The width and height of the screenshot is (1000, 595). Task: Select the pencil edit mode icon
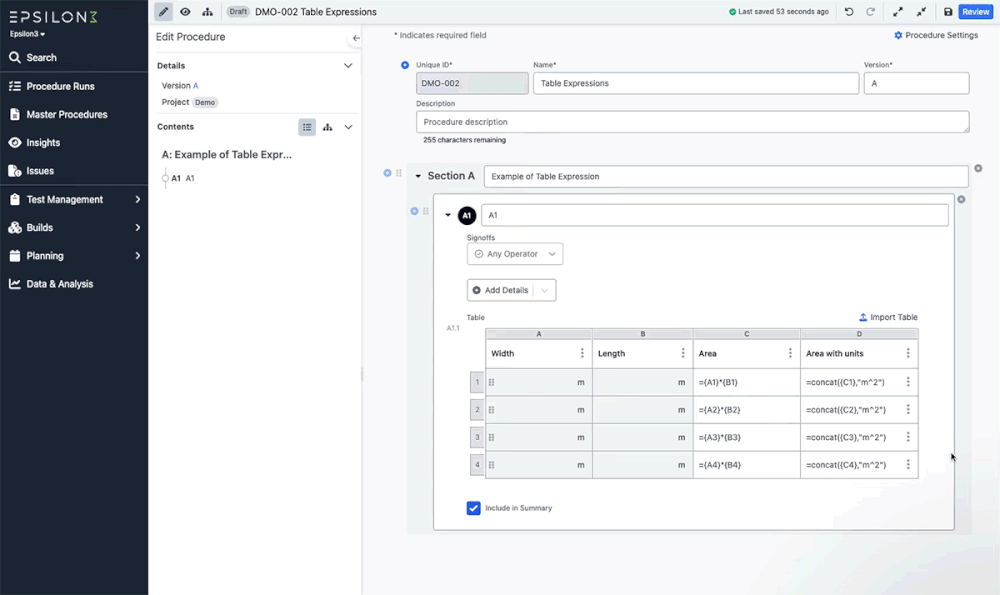coord(163,12)
